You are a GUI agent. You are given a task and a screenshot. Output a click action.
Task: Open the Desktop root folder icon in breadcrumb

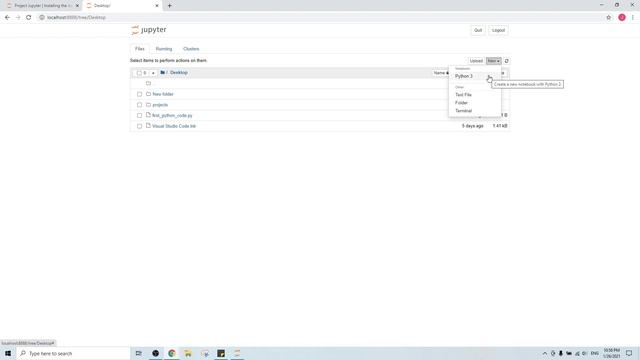tap(162, 73)
